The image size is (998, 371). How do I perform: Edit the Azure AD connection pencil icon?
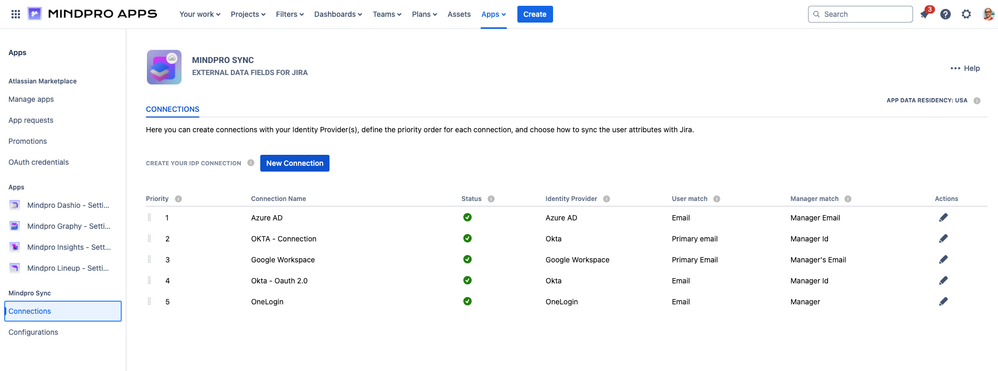point(943,217)
